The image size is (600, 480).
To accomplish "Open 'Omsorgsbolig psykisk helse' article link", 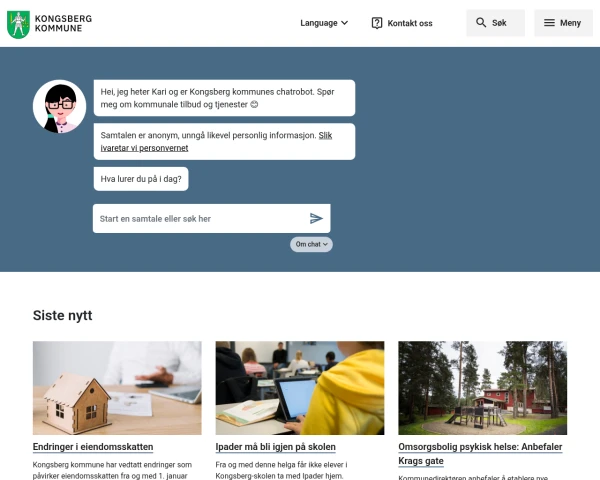I will click(x=480, y=454).
